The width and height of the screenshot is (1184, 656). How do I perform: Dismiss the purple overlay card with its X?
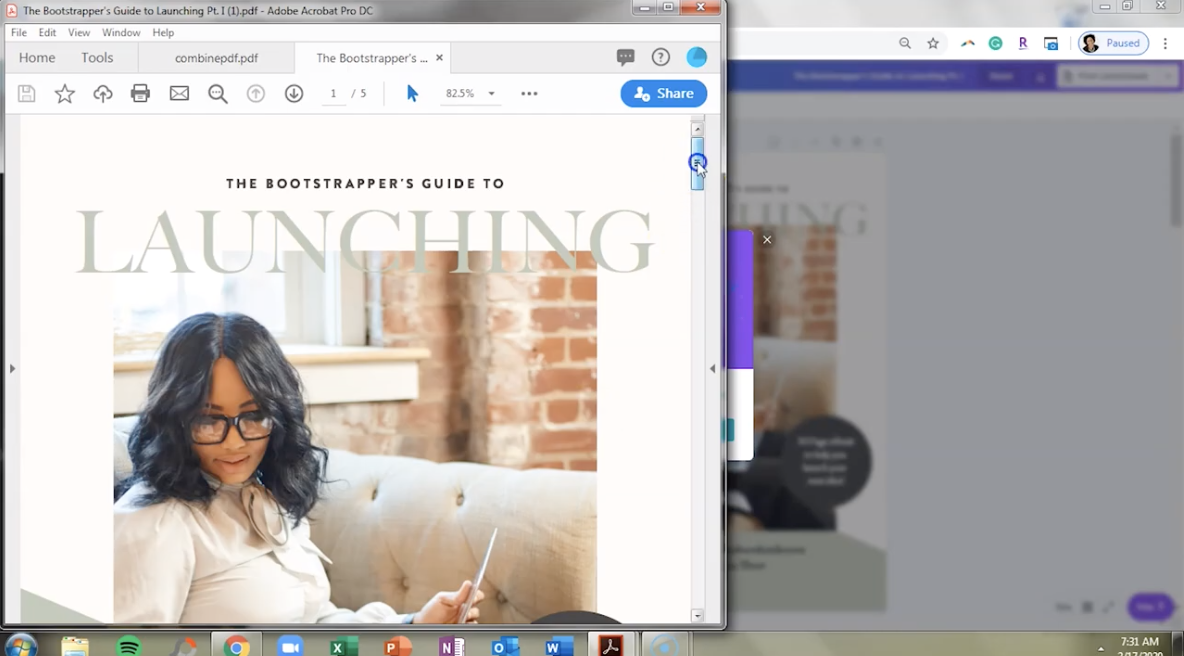(767, 240)
